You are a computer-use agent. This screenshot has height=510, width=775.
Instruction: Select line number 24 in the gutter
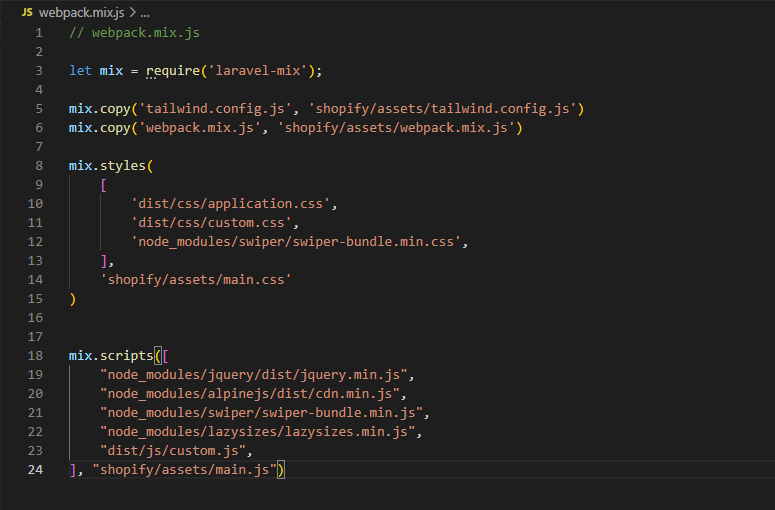click(36, 470)
